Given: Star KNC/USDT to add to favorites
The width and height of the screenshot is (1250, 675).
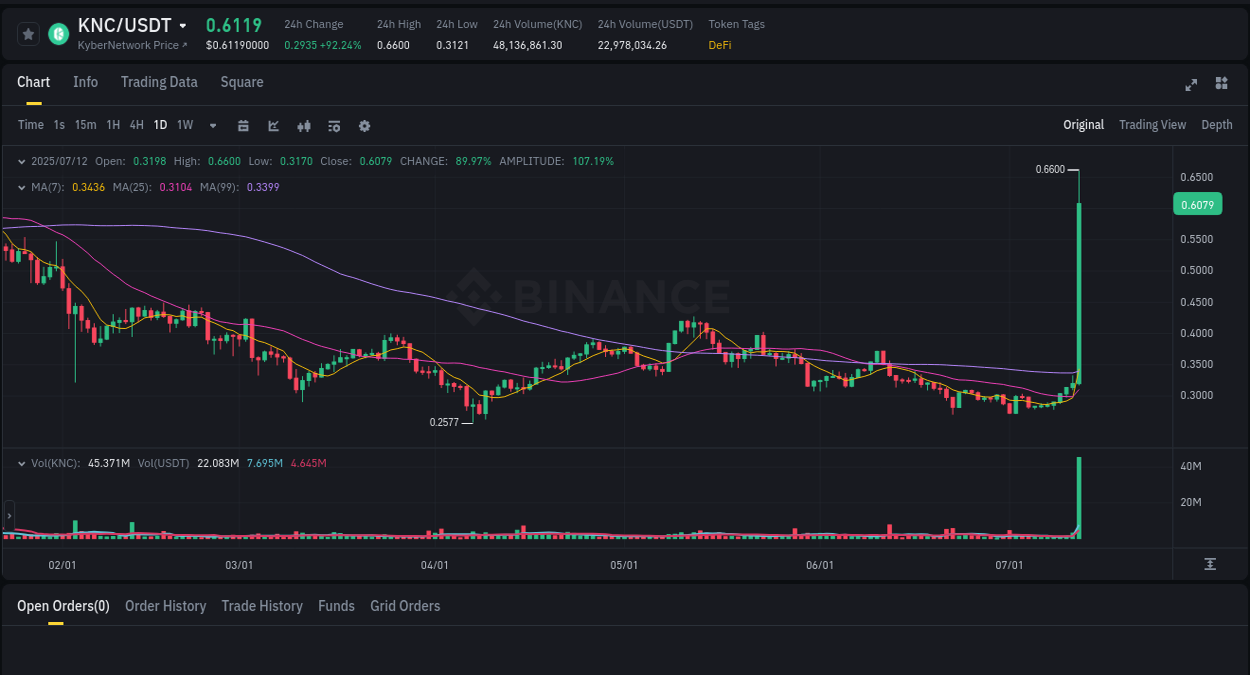Looking at the screenshot, I should tap(27, 33).
